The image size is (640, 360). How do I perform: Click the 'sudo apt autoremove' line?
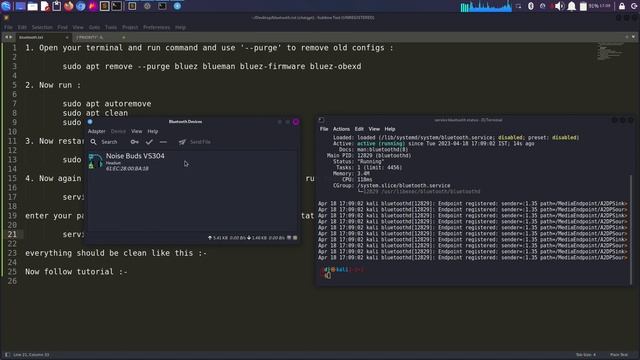[107, 104]
